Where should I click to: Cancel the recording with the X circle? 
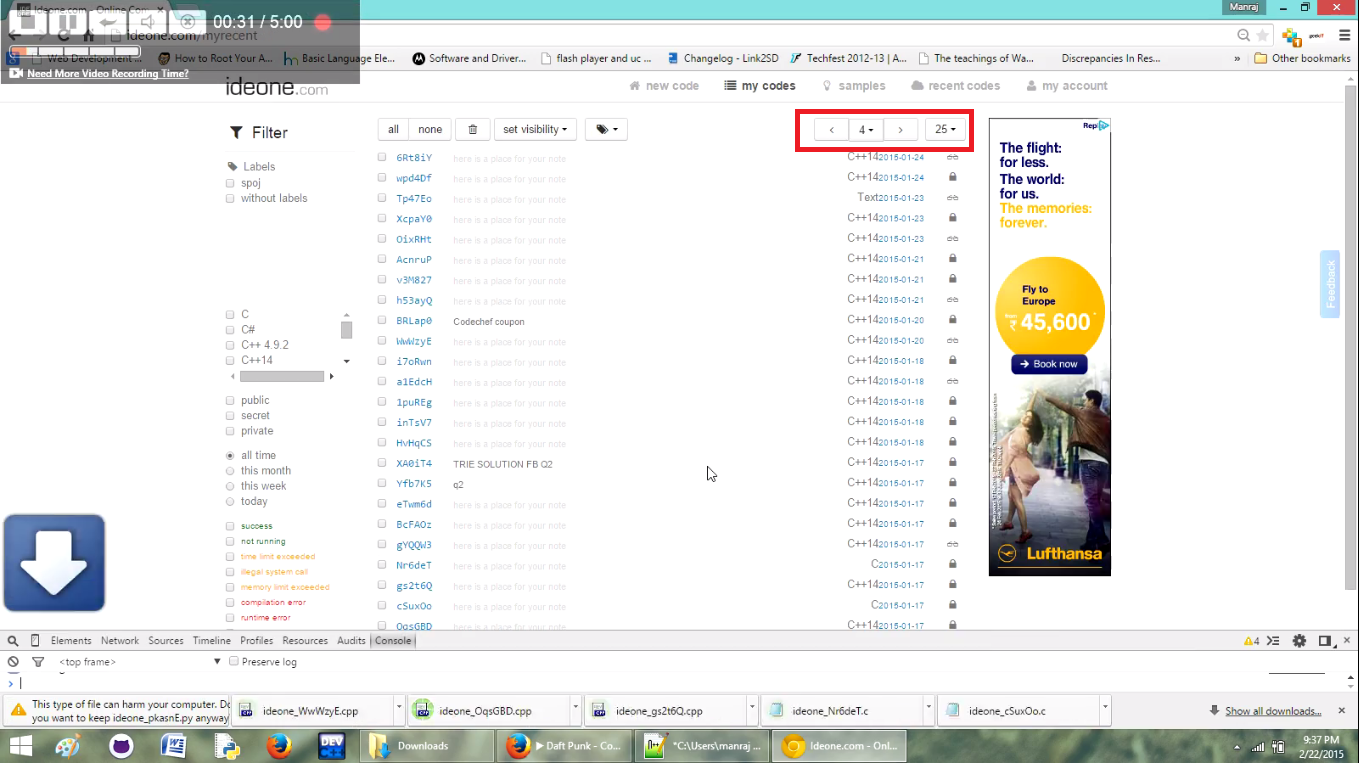point(187,22)
